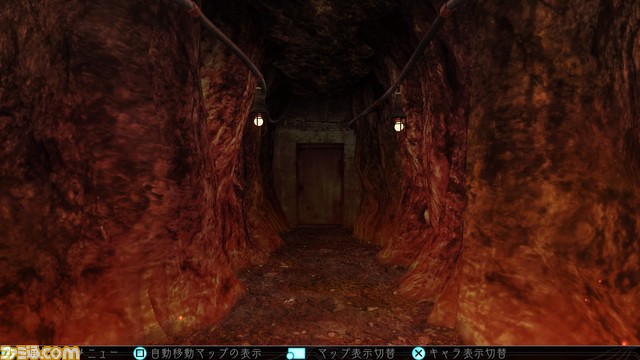Viewport: 640px width, 360px height.
Task: Select the wooden door at corridor end
Action: point(320,184)
